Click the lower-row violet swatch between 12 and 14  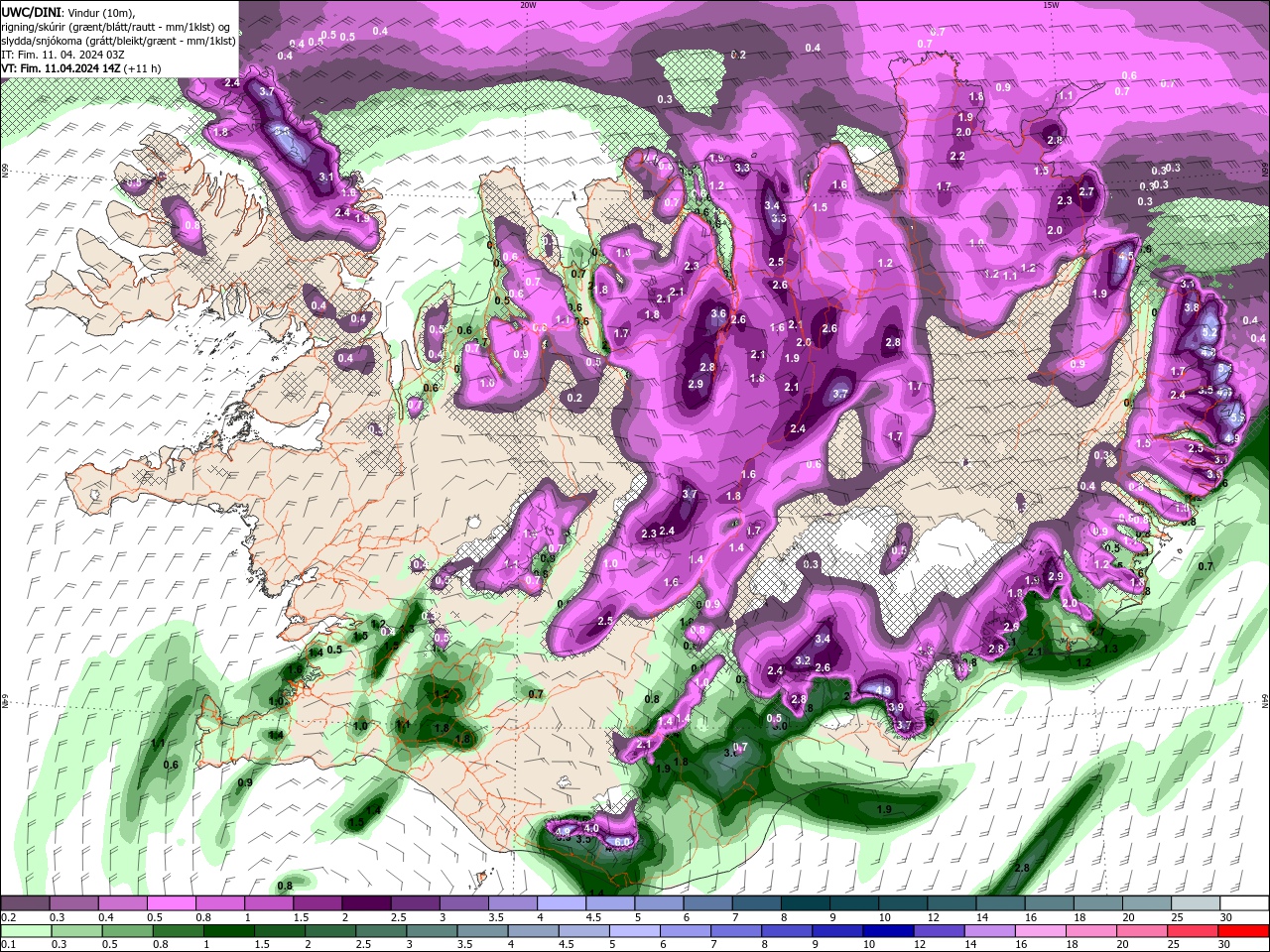940,931
